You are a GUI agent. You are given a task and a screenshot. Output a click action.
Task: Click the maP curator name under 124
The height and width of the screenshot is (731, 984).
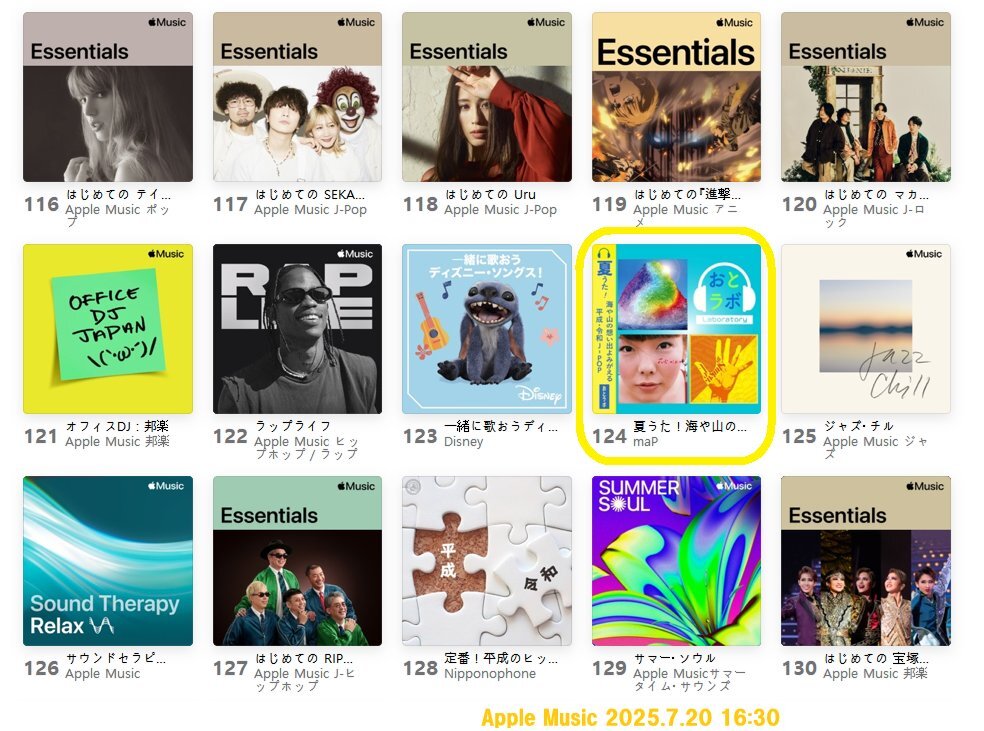tap(646, 442)
